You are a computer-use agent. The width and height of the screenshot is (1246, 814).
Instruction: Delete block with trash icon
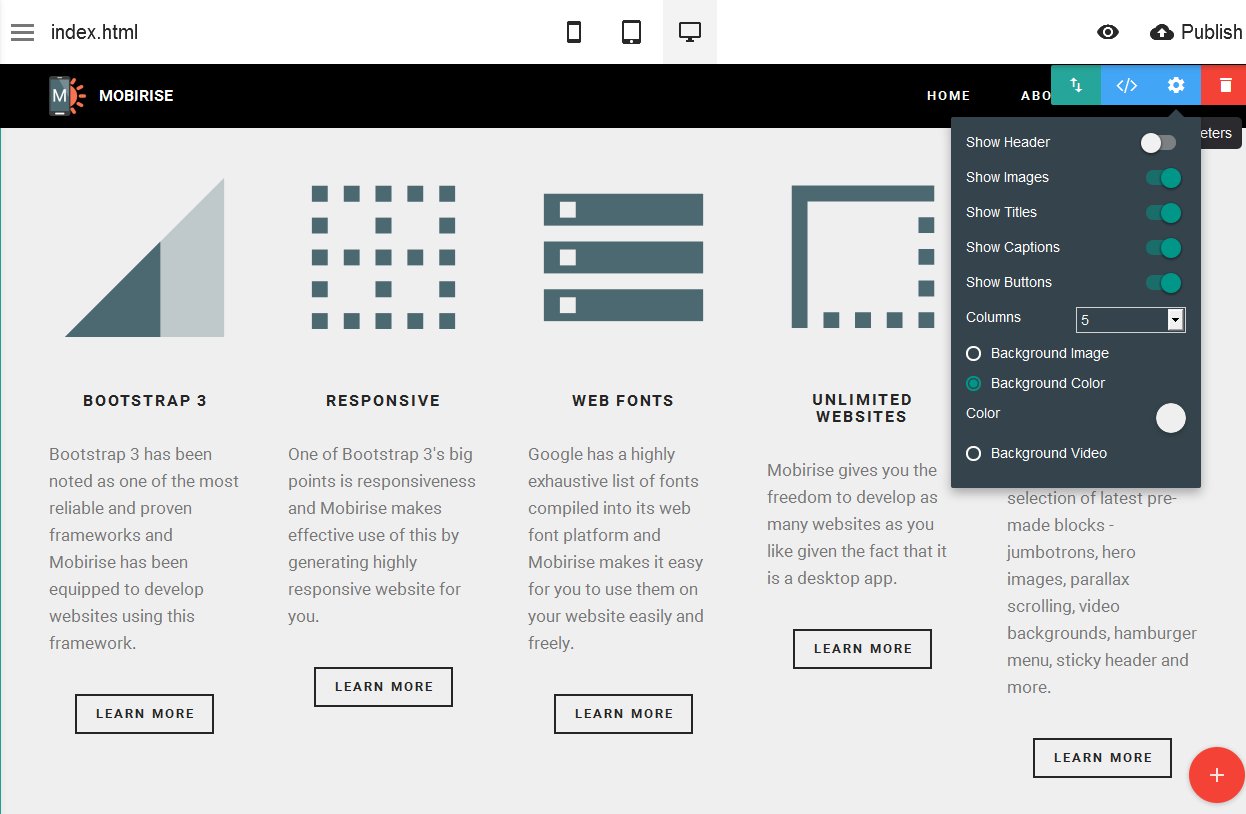click(x=1224, y=85)
